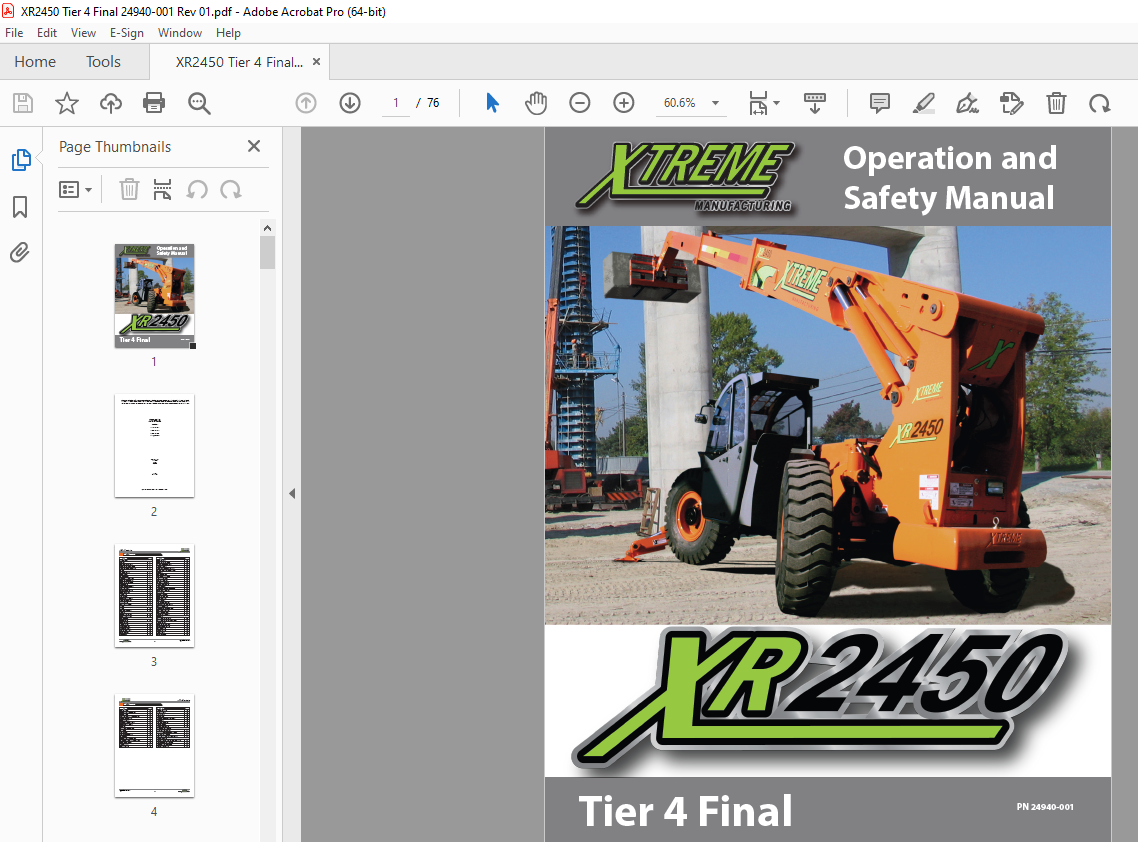
Task: Open the Edit menu
Action: point(46,33)
